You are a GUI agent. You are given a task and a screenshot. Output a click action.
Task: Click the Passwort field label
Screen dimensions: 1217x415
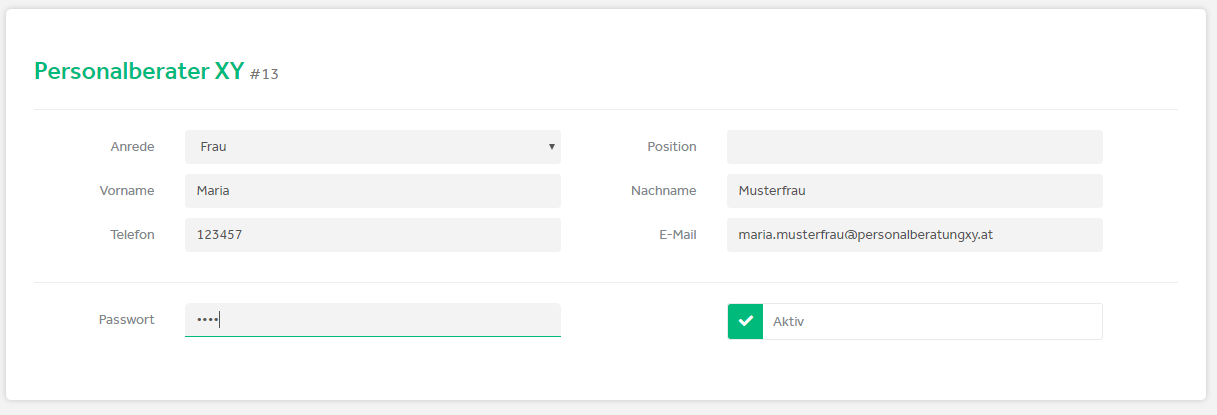tap(127, 320)
